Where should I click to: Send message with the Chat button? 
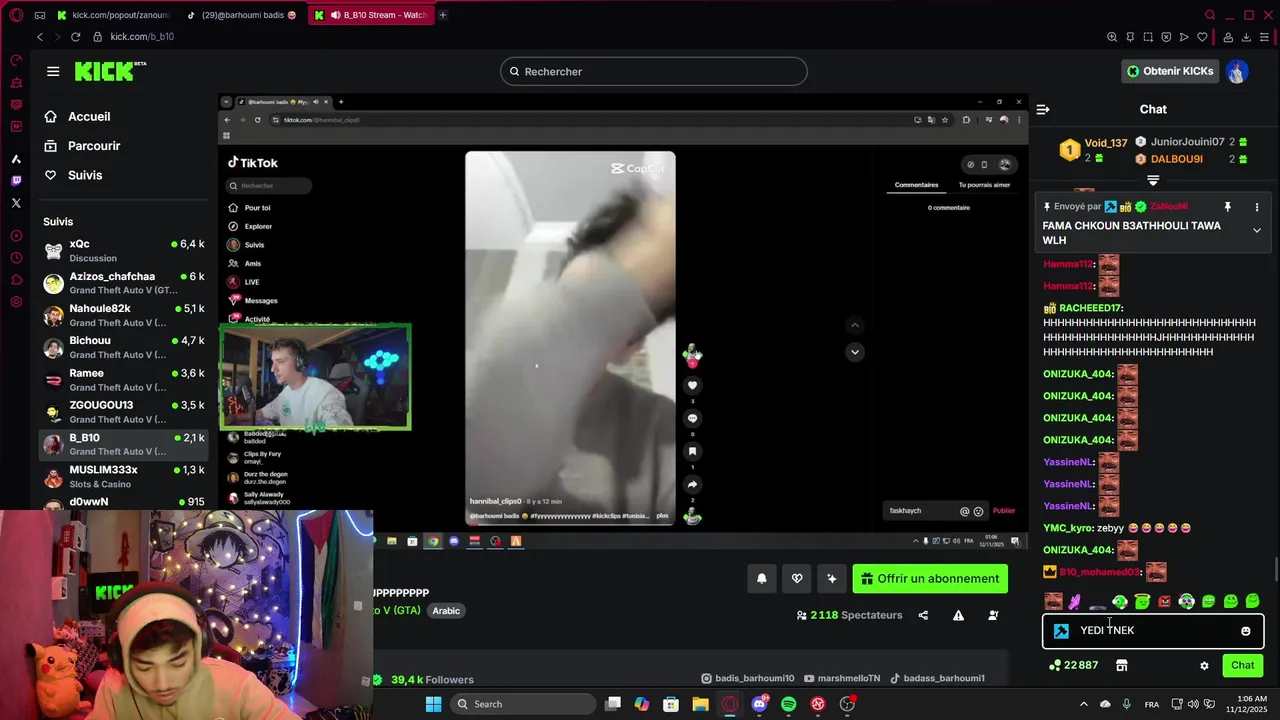1243,665
